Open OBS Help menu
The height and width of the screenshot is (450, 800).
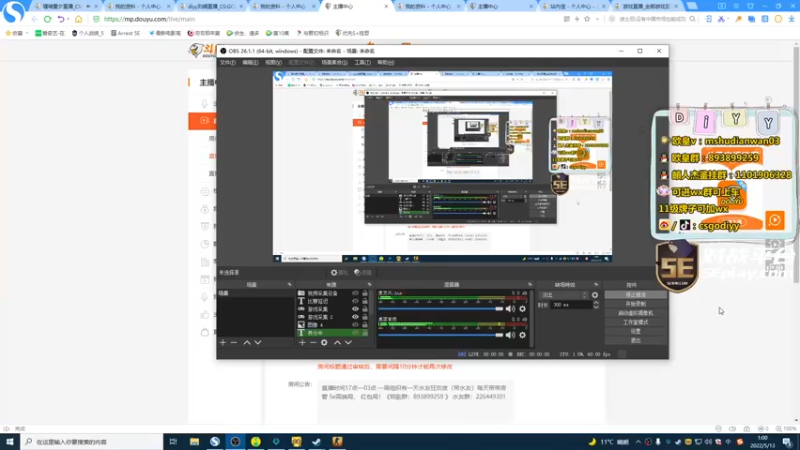[x=386, y=62]
